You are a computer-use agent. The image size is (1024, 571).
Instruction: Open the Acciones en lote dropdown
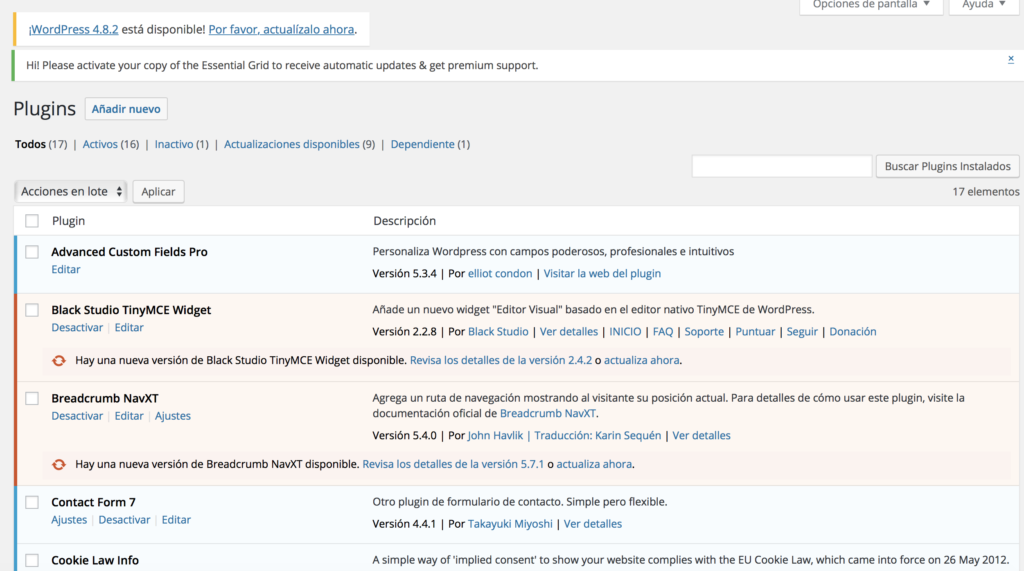71,191
